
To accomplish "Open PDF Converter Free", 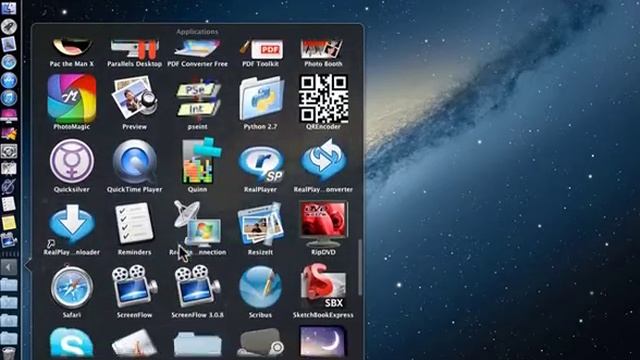I will pyautogui.click(x=198, y=48).
